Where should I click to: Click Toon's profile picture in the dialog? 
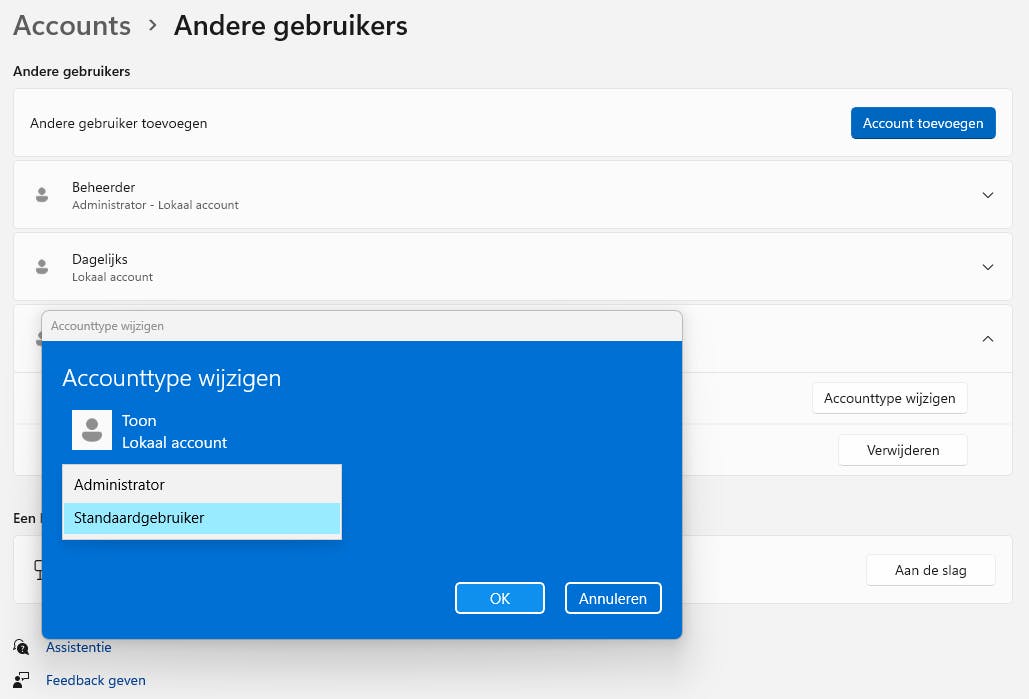(92, 430)
